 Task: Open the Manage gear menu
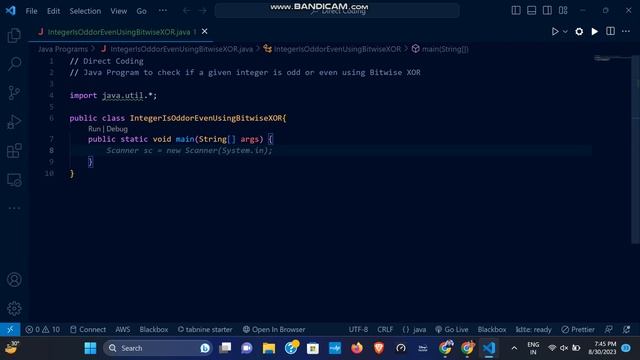pyautogui.click(x=14, y=308)
